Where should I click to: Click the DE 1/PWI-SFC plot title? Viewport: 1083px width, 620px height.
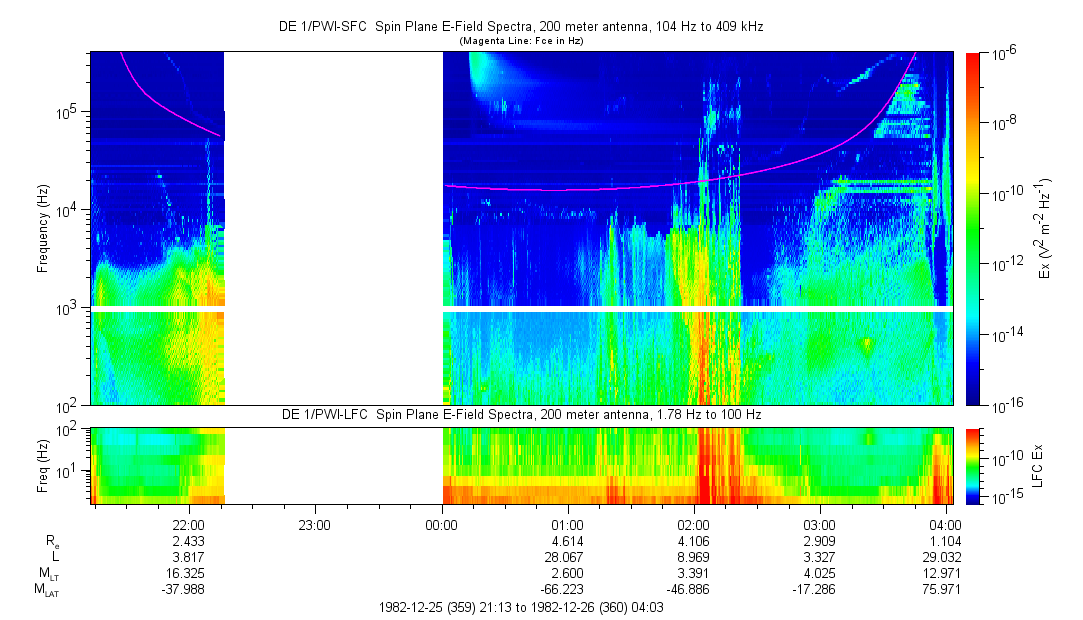point(520,27)
